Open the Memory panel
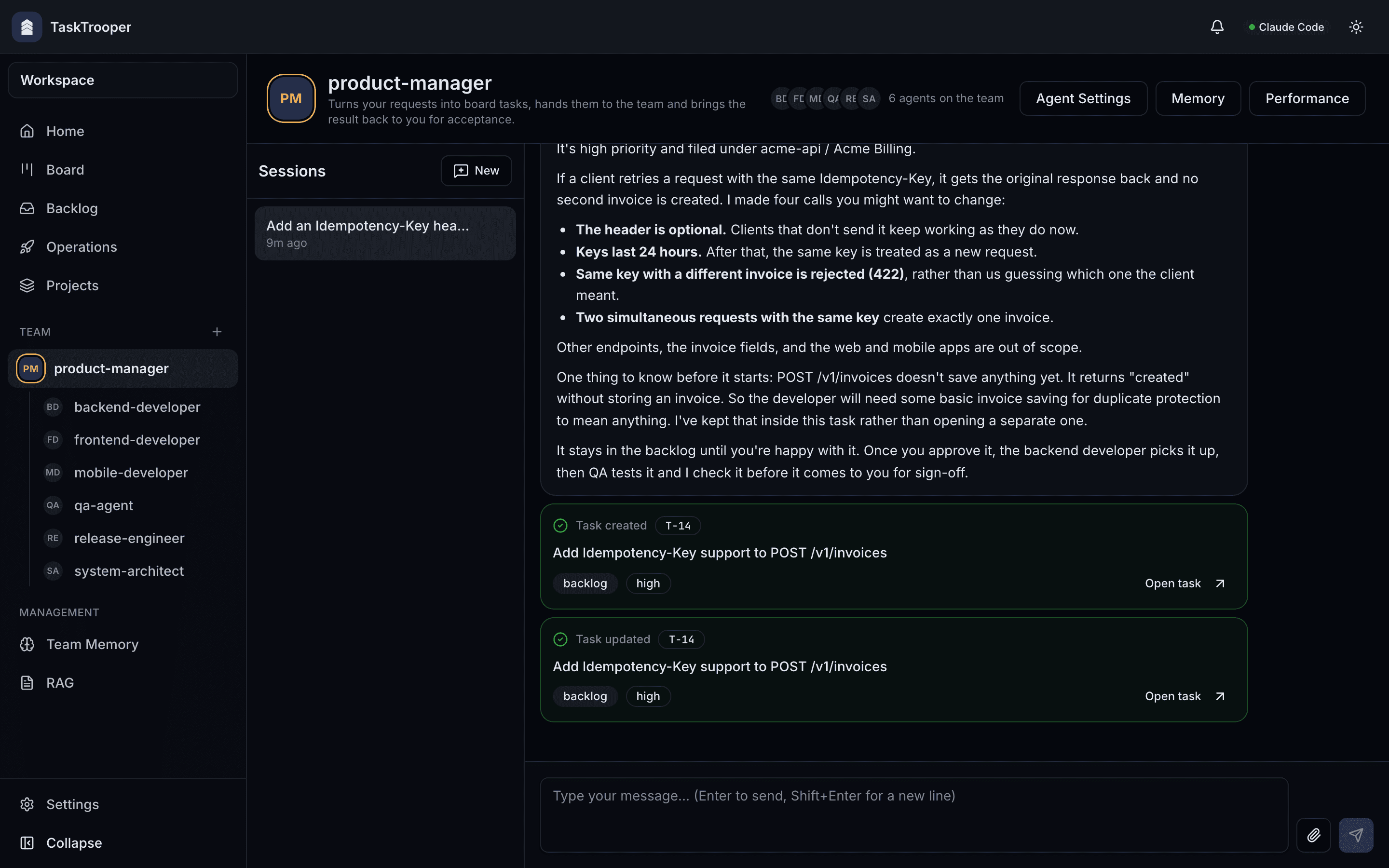1389x868 pixels. [x=1198, y=98]
